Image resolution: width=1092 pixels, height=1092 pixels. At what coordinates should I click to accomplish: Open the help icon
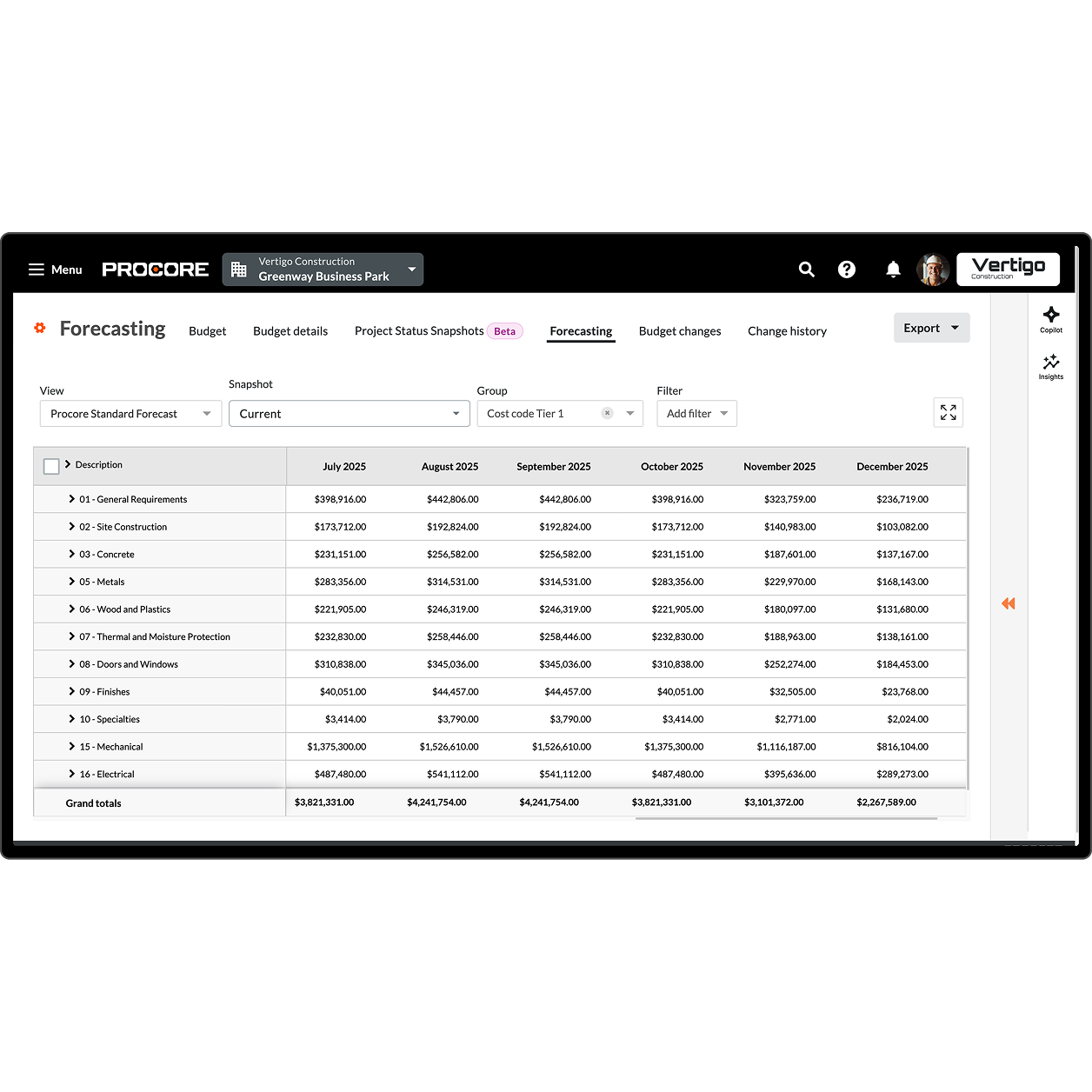coord(847,270)
